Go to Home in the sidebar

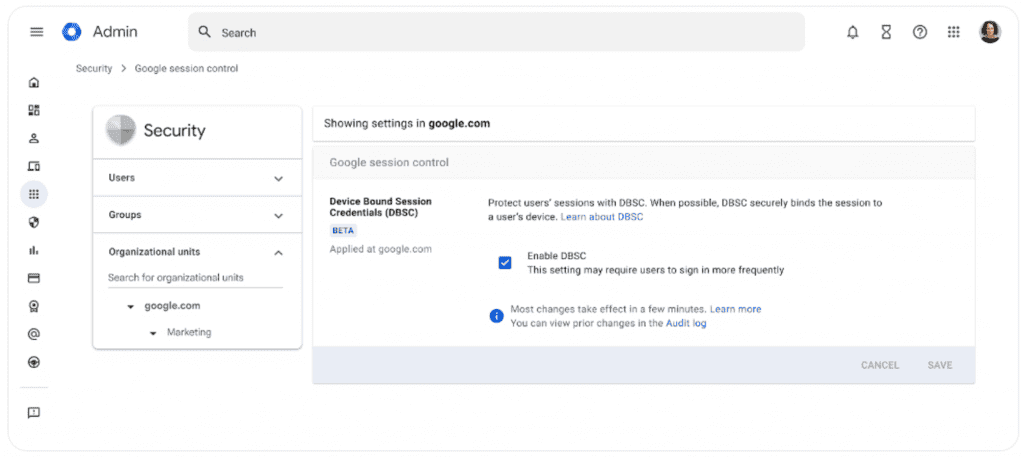[x=34, y=82]
